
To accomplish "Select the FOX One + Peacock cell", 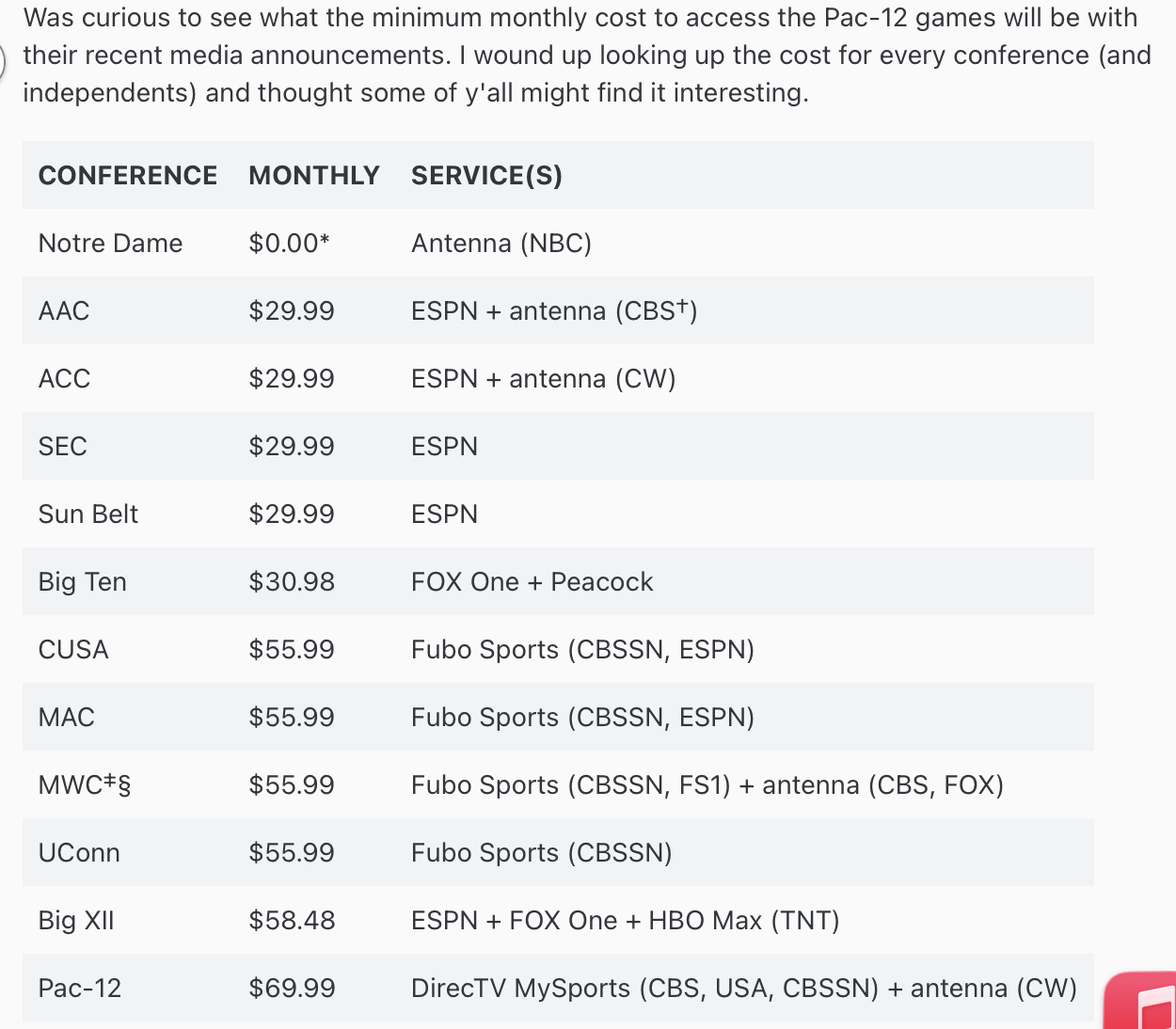I will [x=532, y=582].
